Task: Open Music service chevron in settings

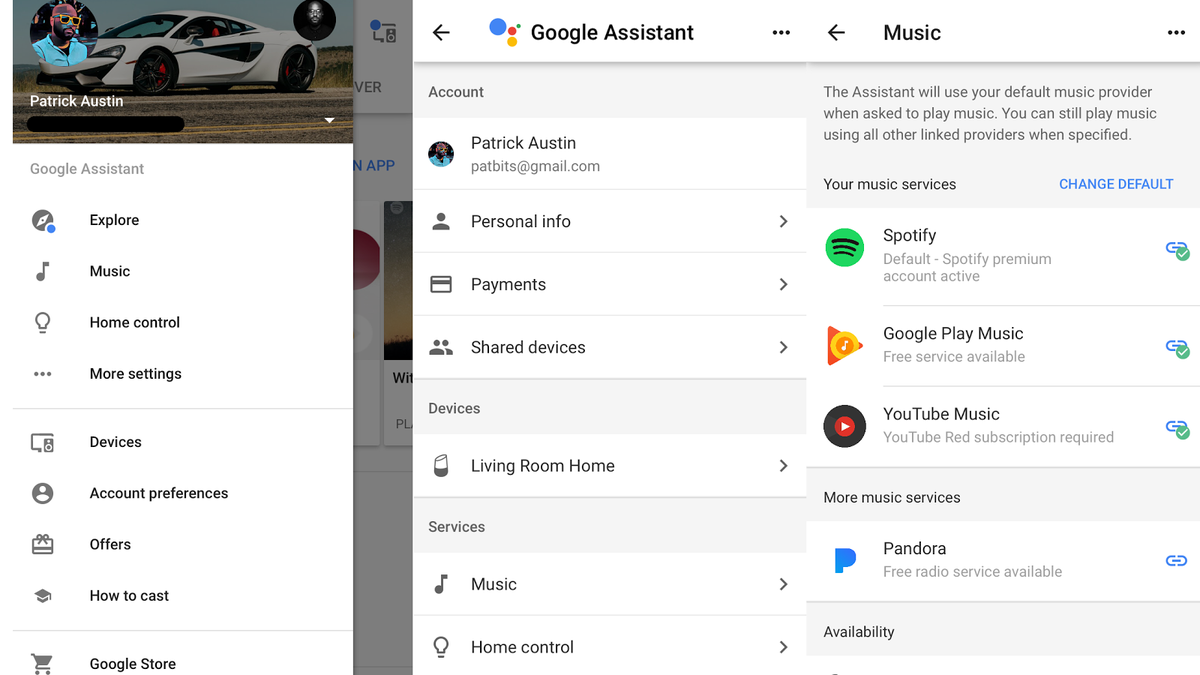Action: [783, 584]
